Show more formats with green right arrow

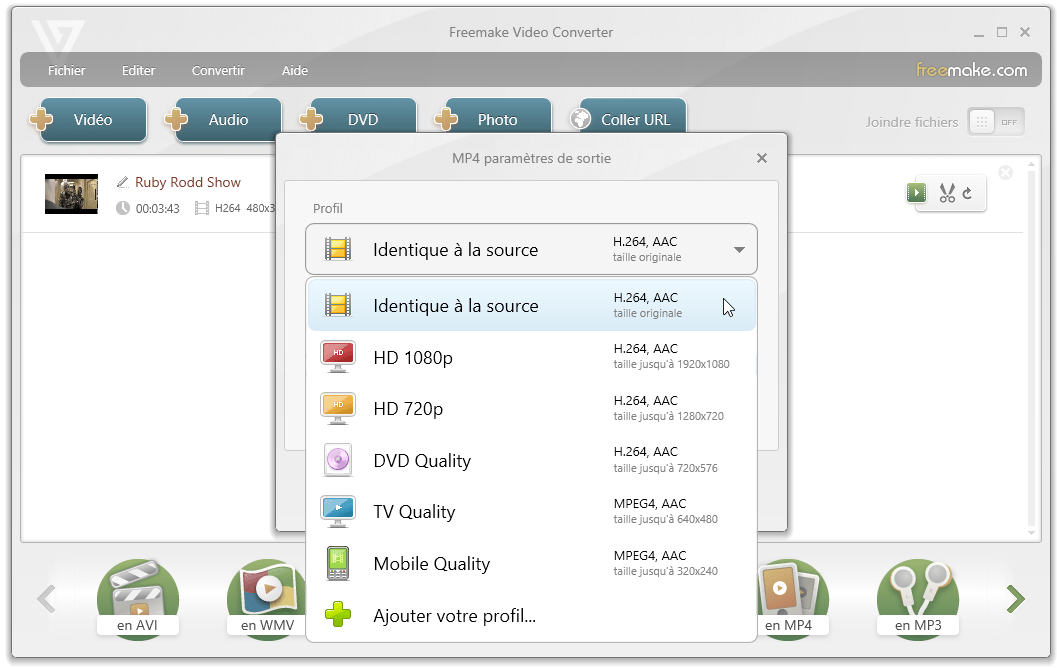point(1015,599)
